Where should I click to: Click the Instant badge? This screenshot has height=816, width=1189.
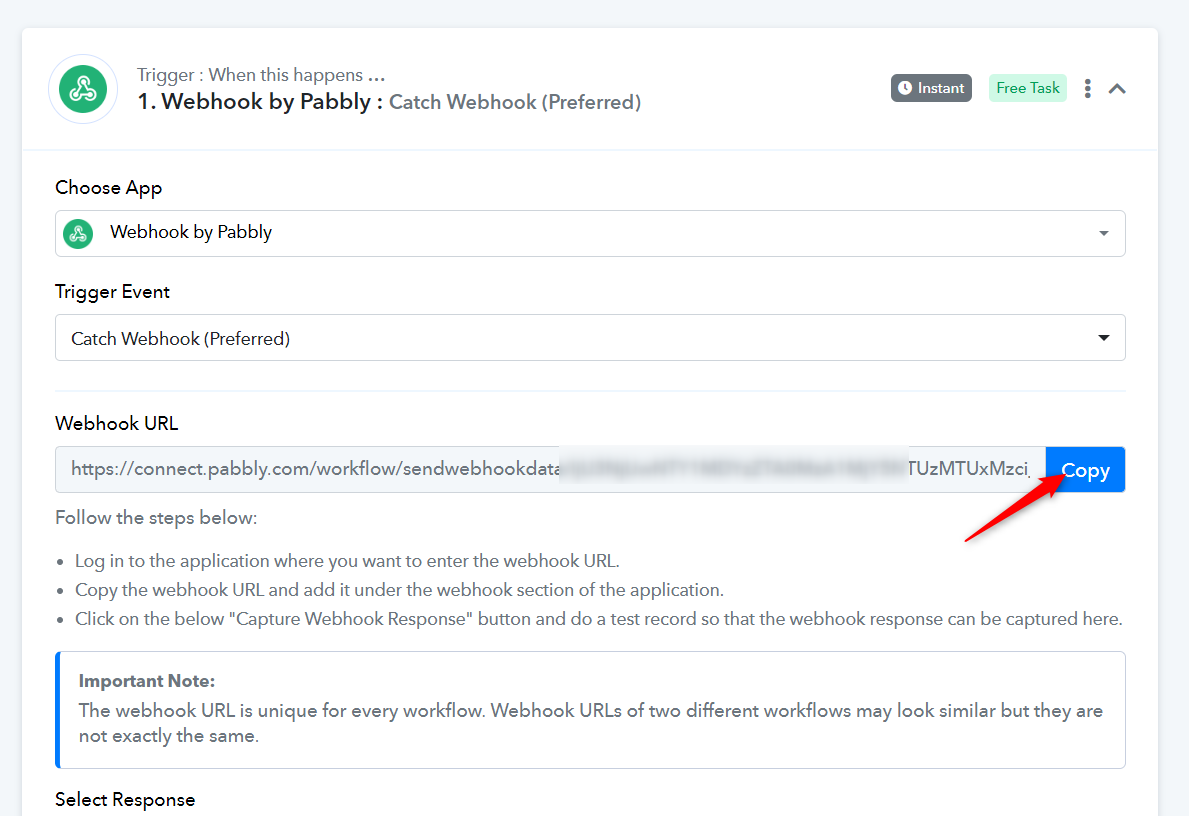pyautogui.click(x=931, y=88)
